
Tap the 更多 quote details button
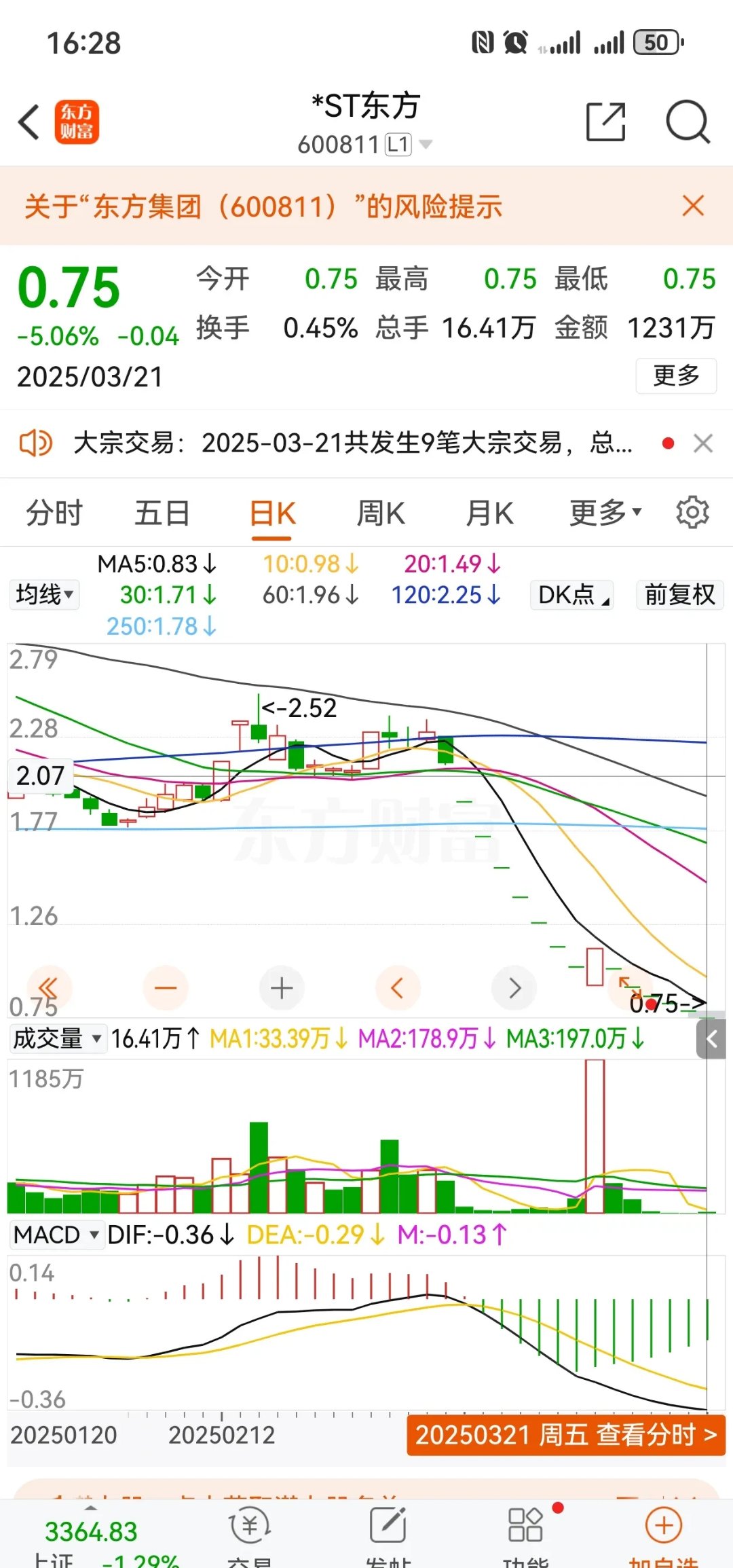tap(676, 376)
